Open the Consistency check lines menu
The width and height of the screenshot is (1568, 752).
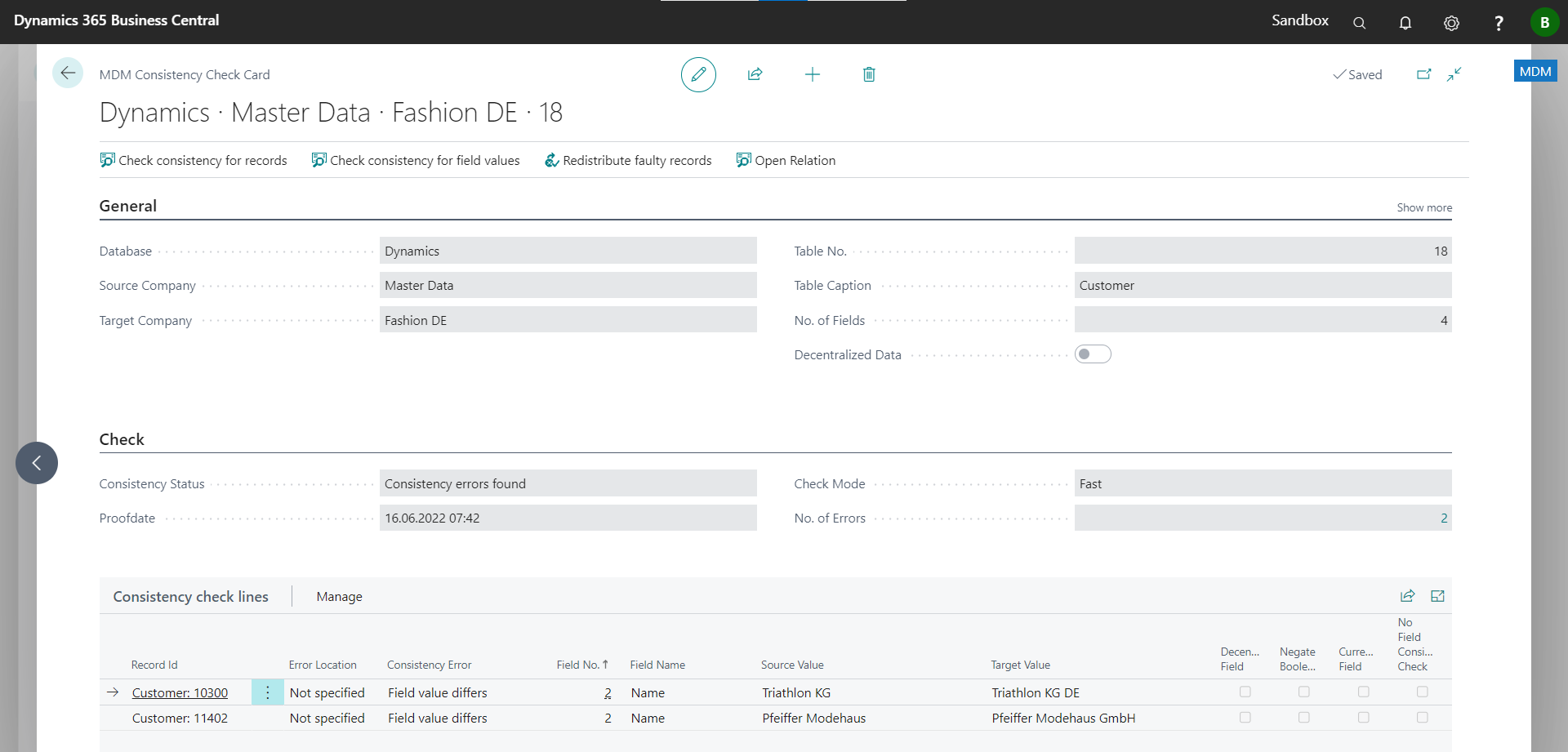190,597
